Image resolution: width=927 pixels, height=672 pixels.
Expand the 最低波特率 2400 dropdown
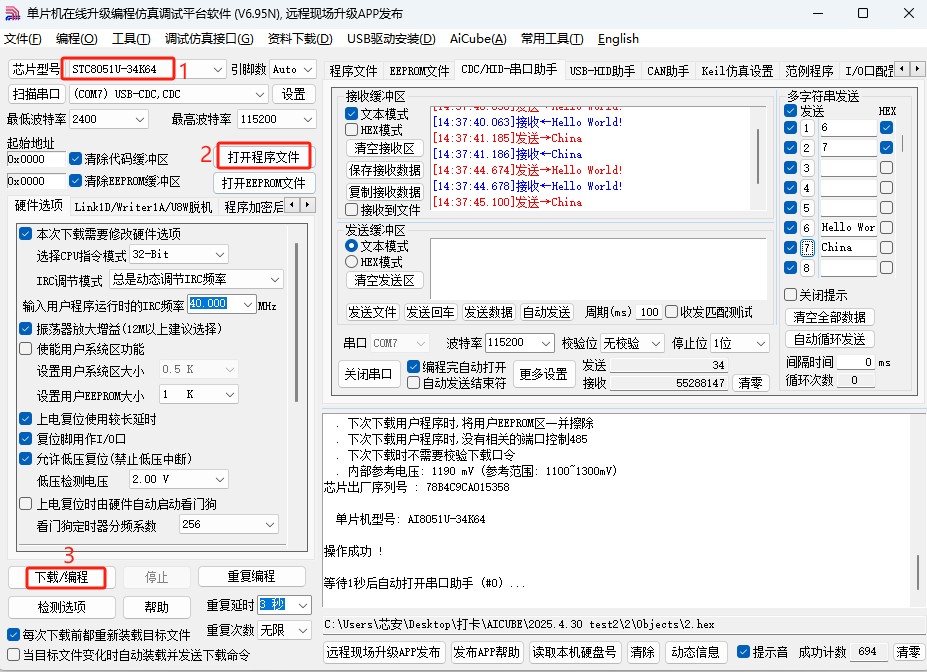140,119
